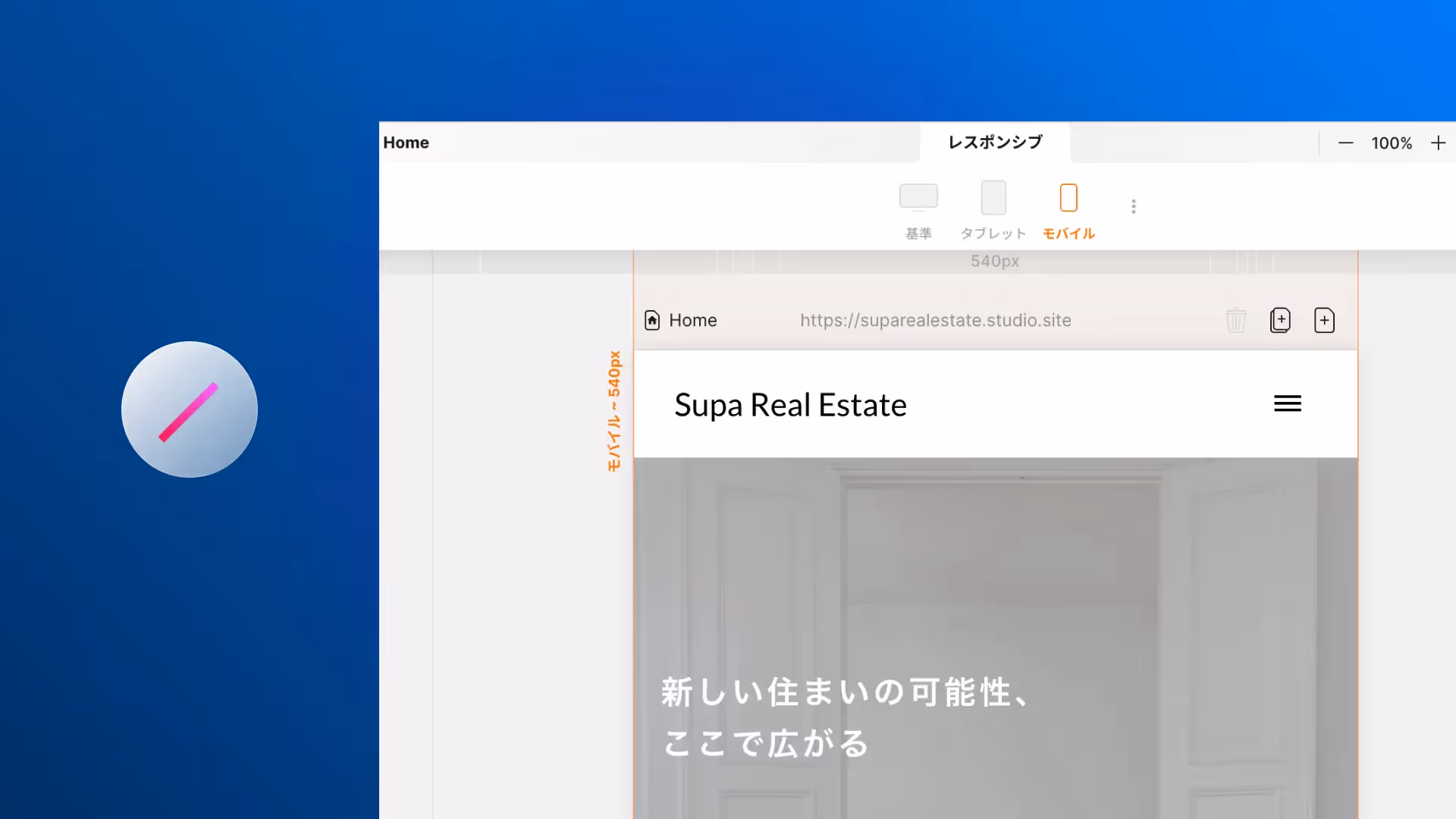The width and height of the screenshot is (1456, 819).
Task: Click the trash icon to delete page
Action: [1236, 320]
